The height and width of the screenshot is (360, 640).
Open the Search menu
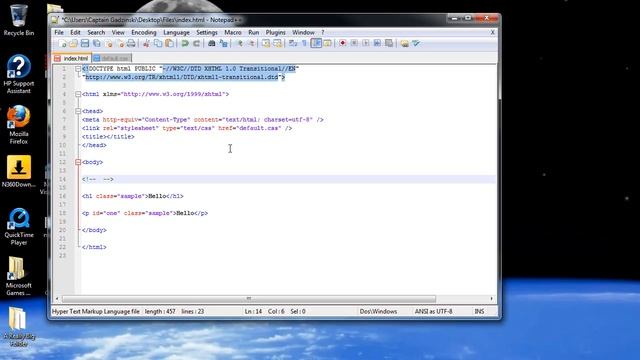(x=96, y=32)
